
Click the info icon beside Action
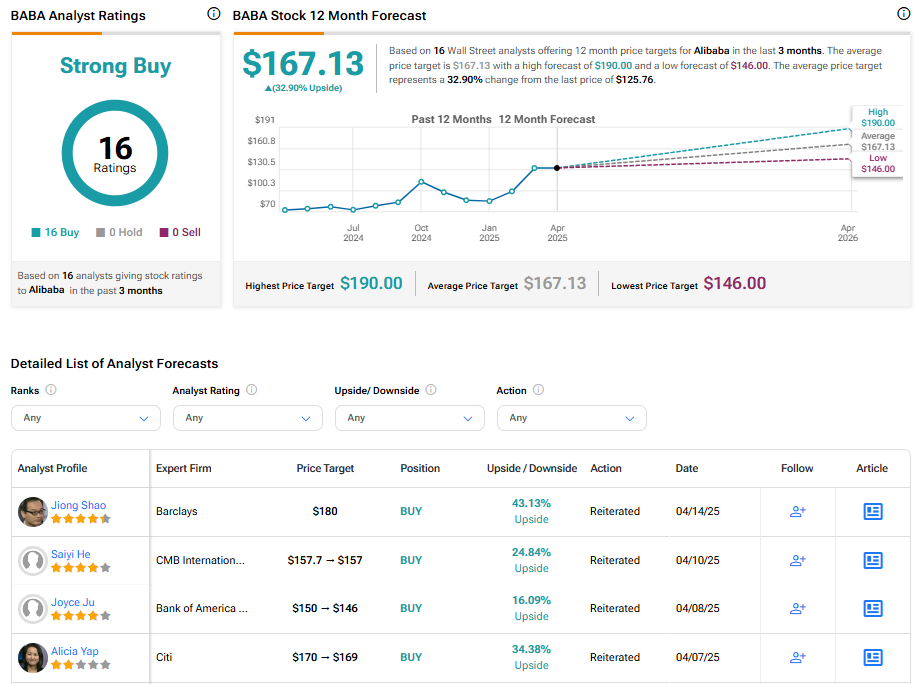[539, 389]
